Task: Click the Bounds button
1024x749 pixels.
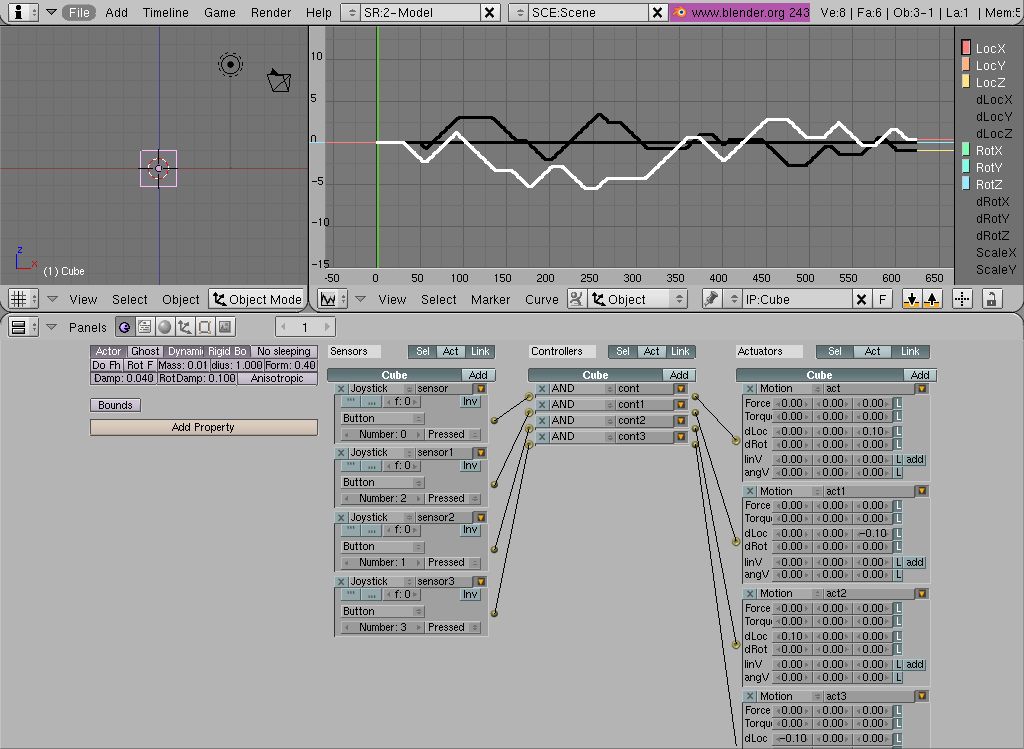Action: tap(115, 405)
